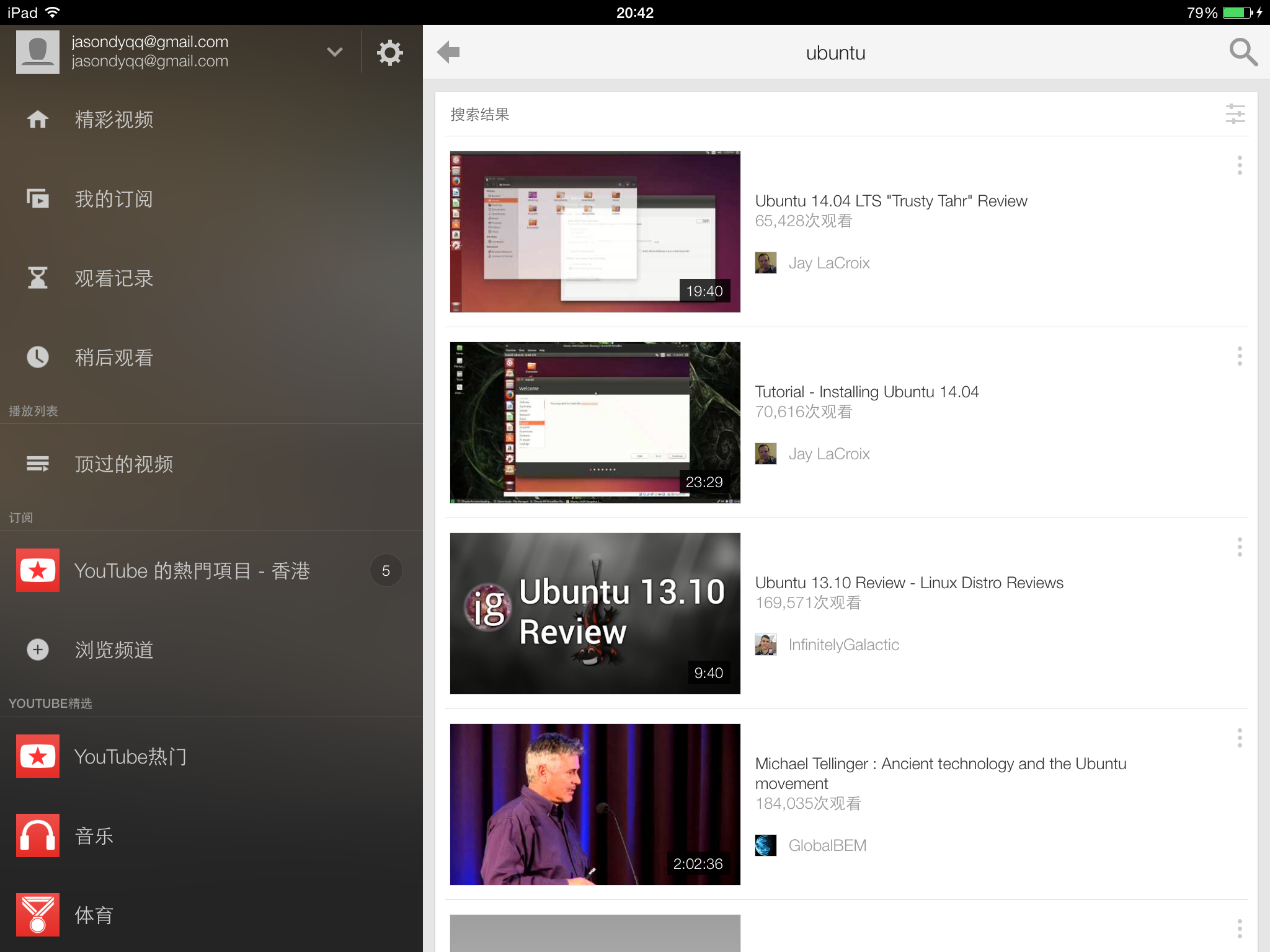Open search filters slider icon

click(x=1235, y=114)
